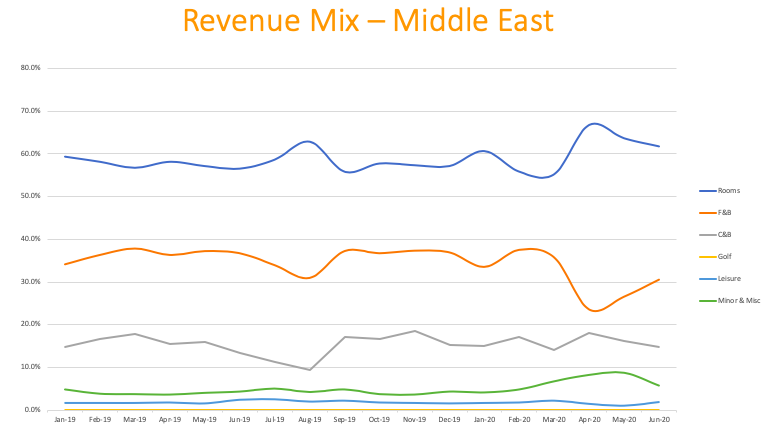
Task: Click the Apr-20 x-axis label
Action: pyautogui.click(x=590, y=420)
